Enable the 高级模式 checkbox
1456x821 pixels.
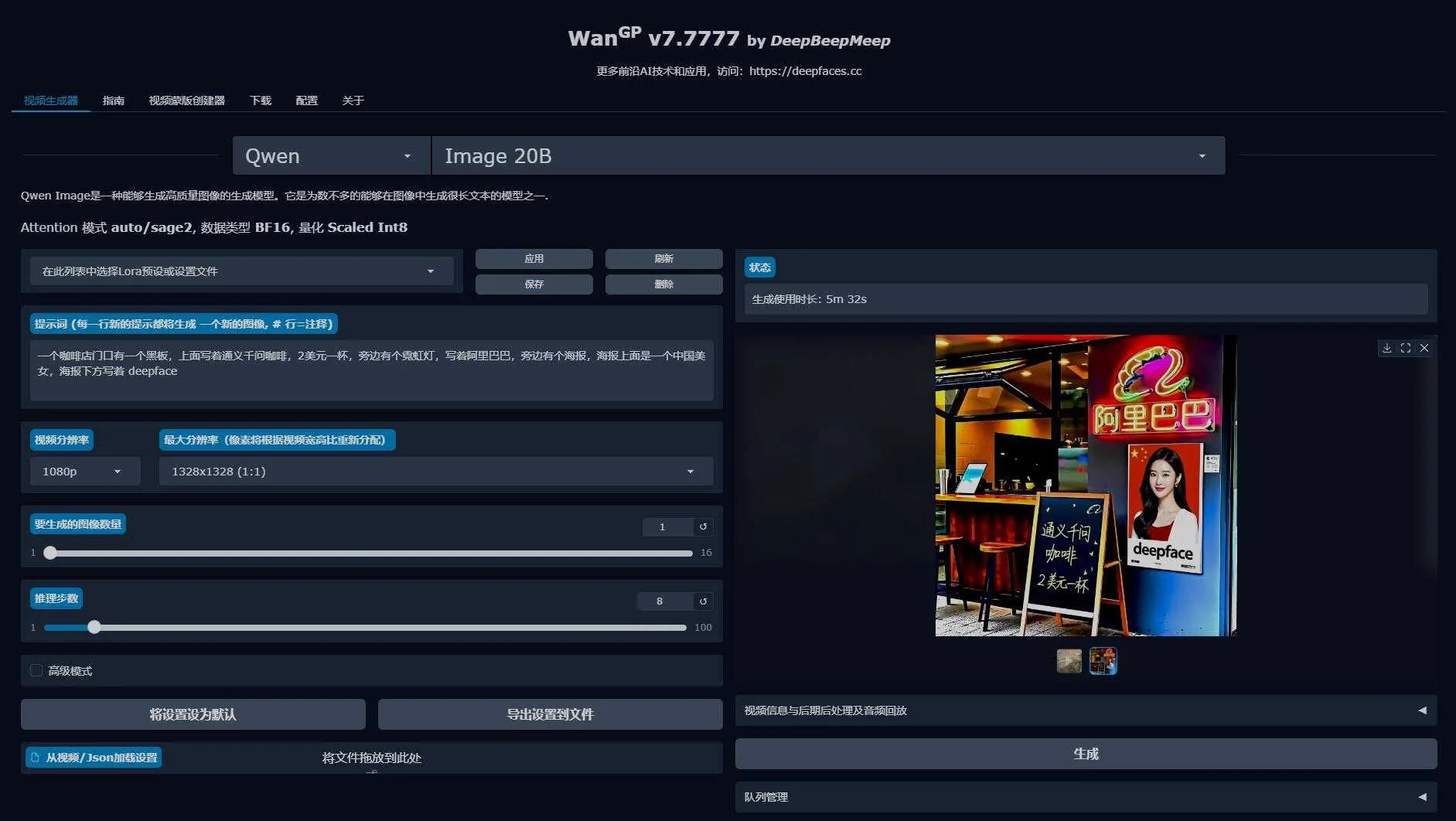coord(36,670)
